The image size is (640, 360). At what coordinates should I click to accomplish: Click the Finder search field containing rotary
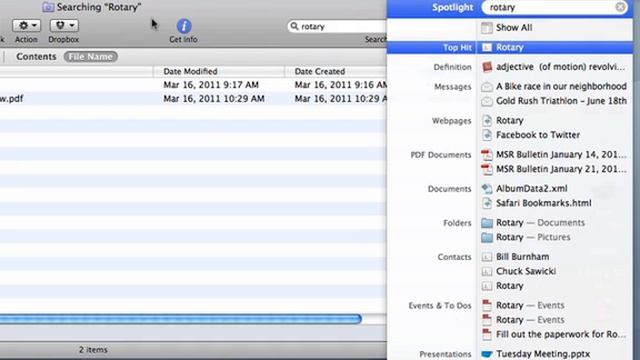point(338,27)
